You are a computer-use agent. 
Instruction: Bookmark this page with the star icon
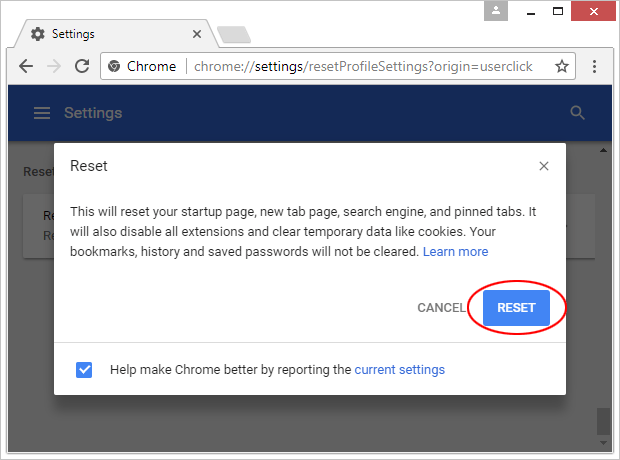click(561, 66)
